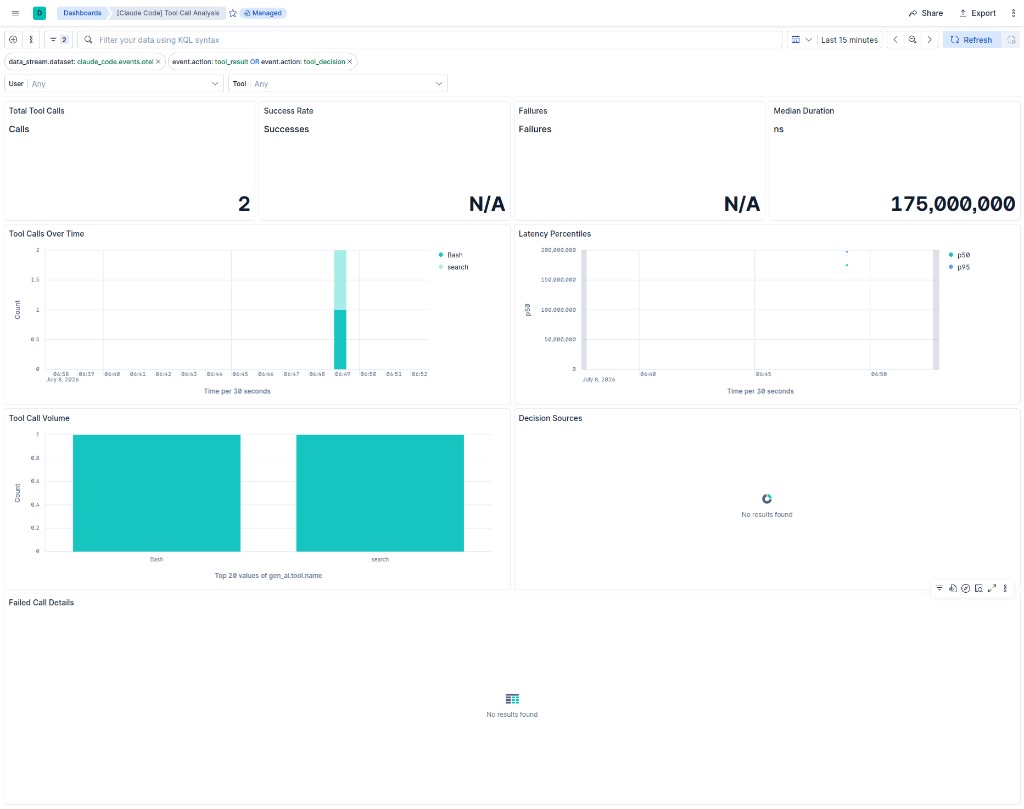Open the Last 15 minutes time picker
This screenshot has height=809, width=1024.
coord(849,40)
